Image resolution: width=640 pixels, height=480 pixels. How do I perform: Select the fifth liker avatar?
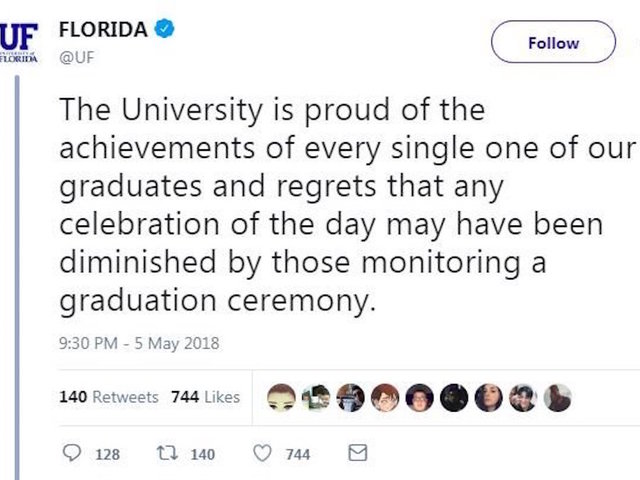point(420,396)
